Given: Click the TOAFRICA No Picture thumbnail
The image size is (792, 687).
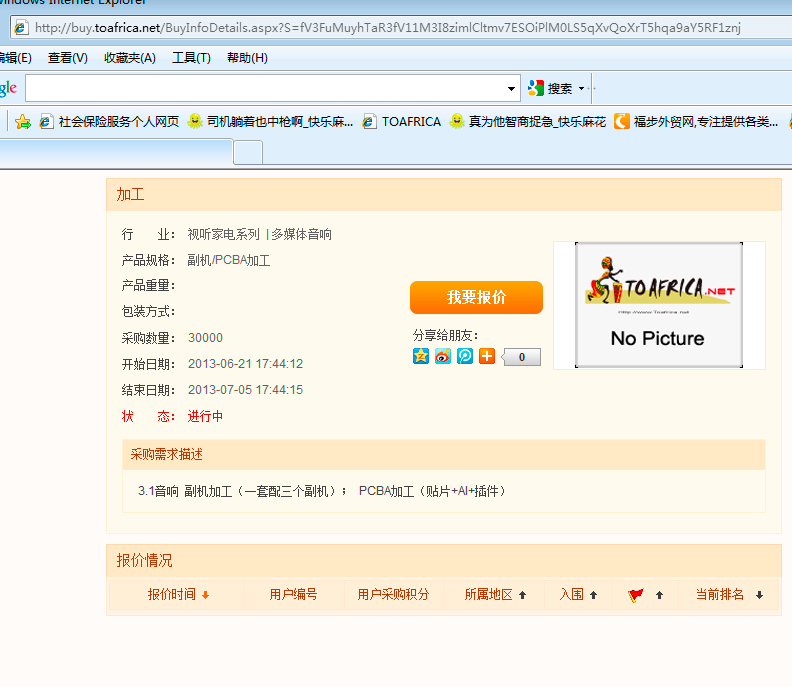Looking at the screenshot, I should (658, 305).
